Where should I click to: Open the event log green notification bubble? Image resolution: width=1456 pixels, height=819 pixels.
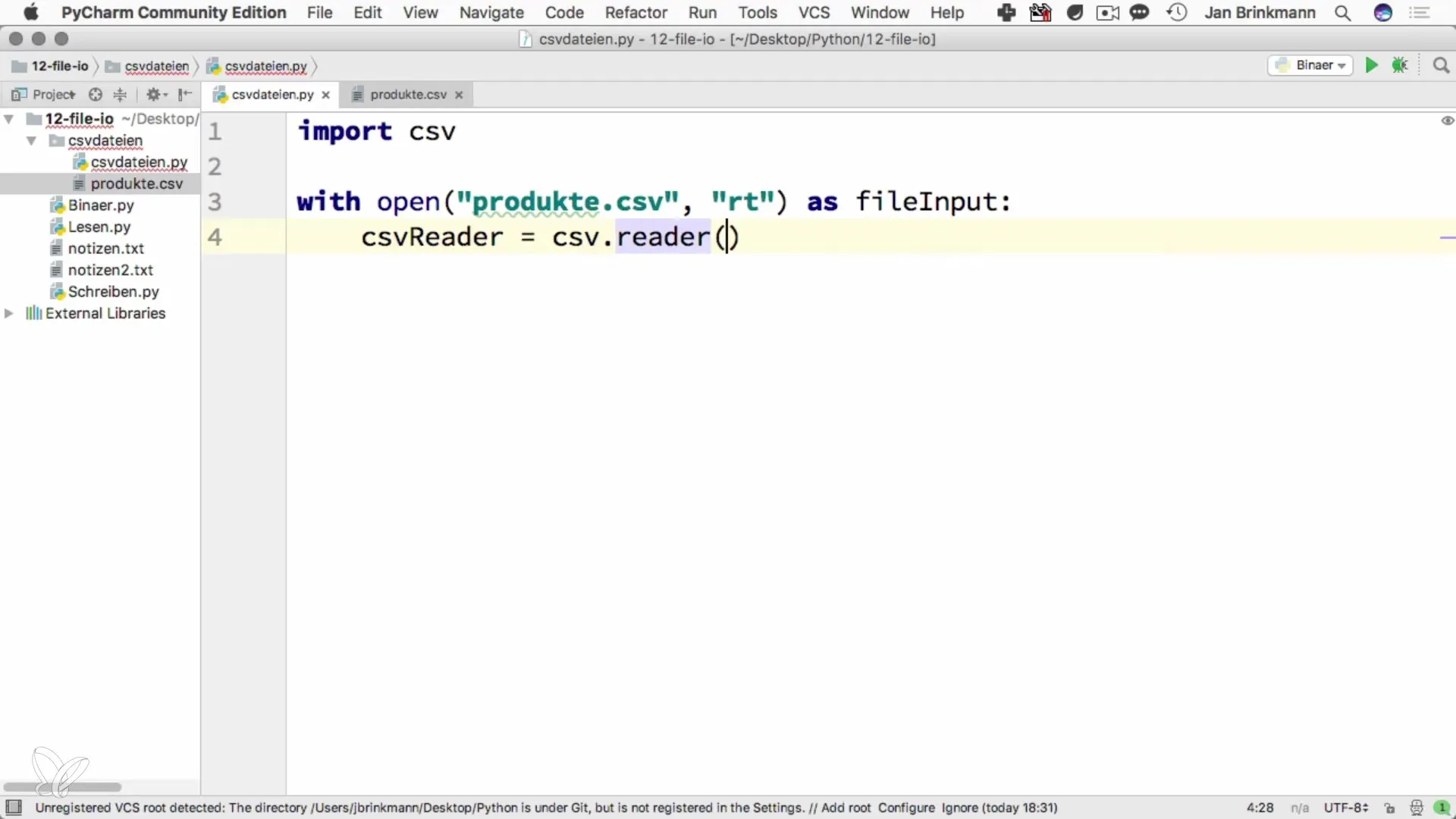pos(1442,808)
